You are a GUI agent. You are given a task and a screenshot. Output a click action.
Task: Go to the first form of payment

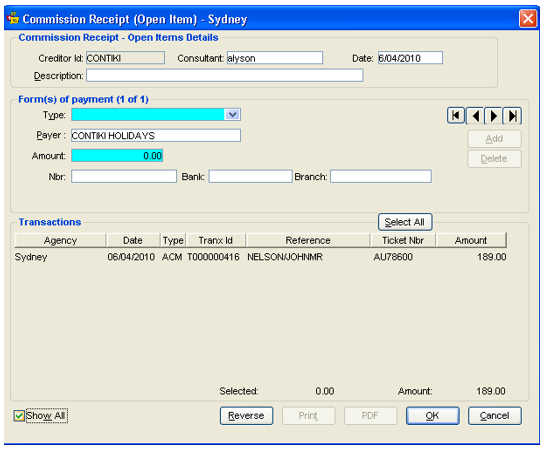tap(456, 115)
